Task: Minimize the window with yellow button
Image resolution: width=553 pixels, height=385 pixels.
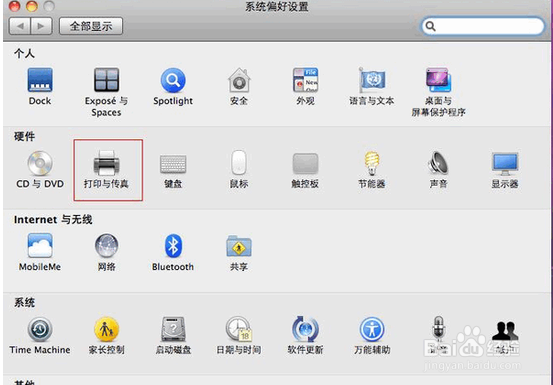Action: tap(31, 6)
